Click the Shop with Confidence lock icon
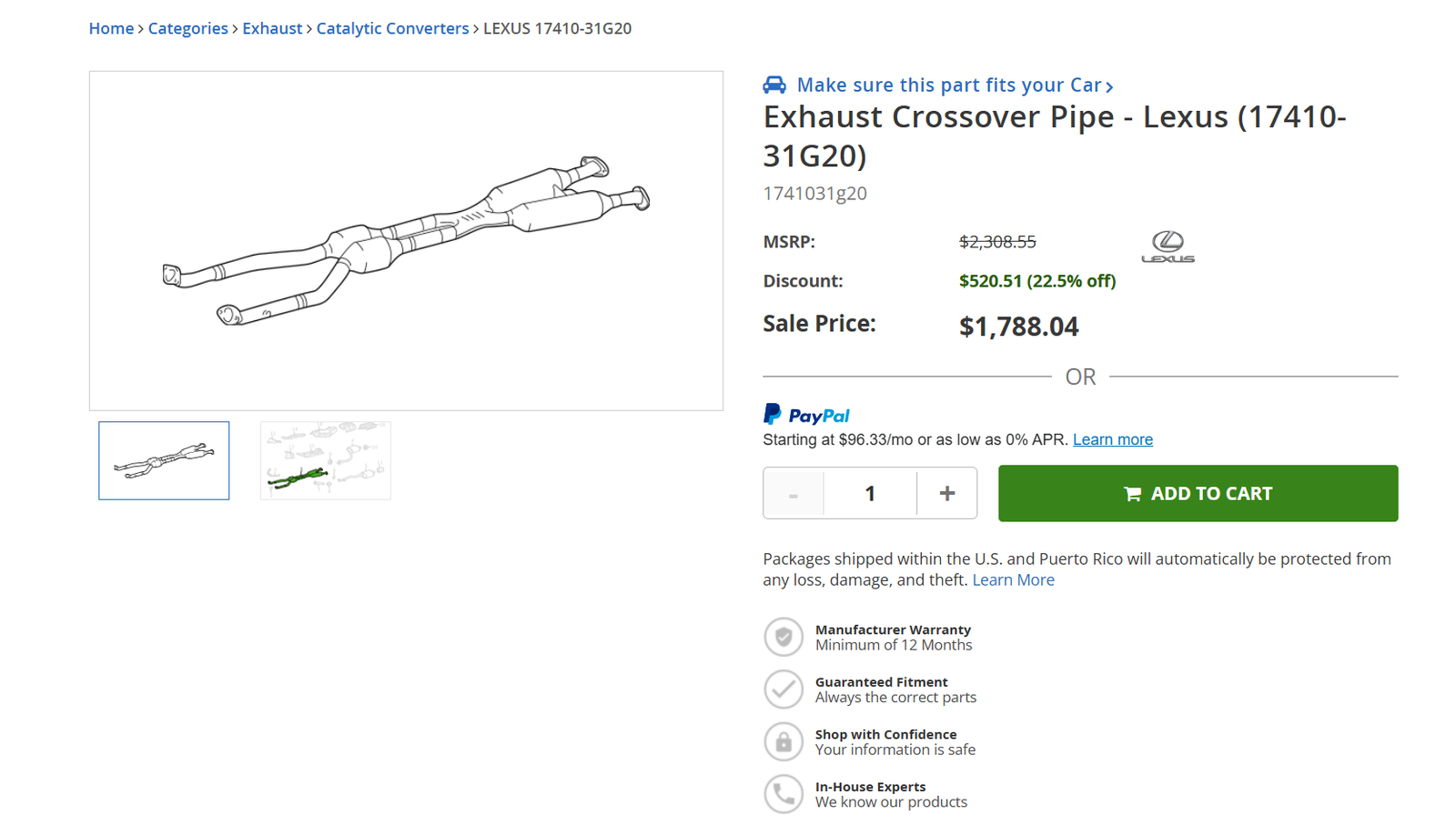The image size is (1456, 835). pos(783,742)
